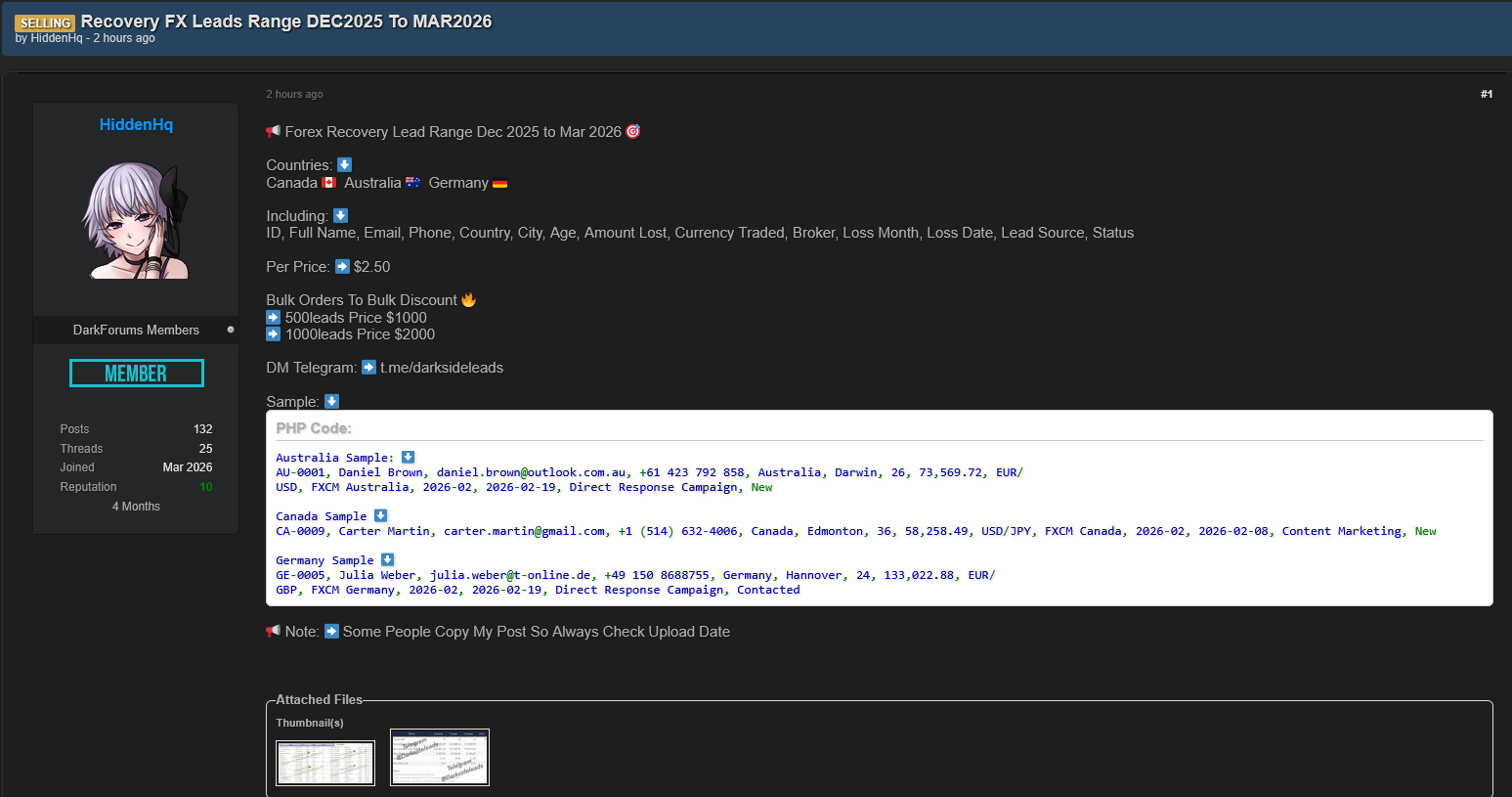This screenshot has height=797, width=1512.
Task: Click the SELLING prefix tag
Action: [x=45, y=22]
